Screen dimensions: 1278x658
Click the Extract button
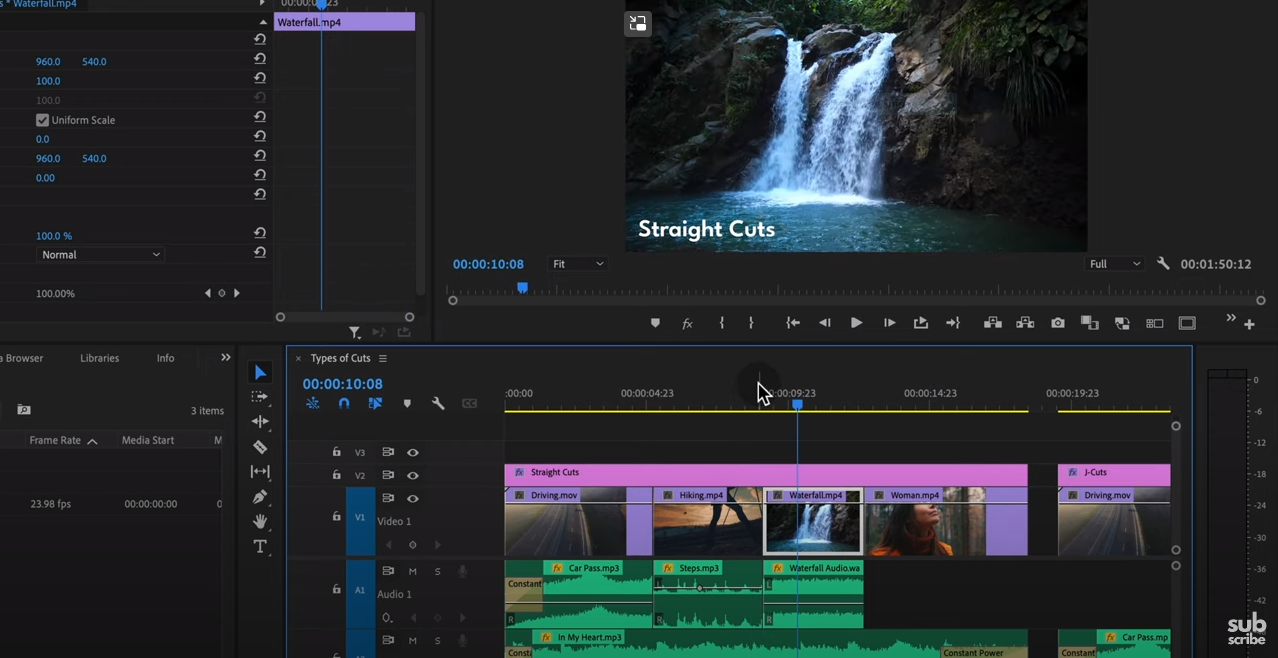(x=1025, y=323)
